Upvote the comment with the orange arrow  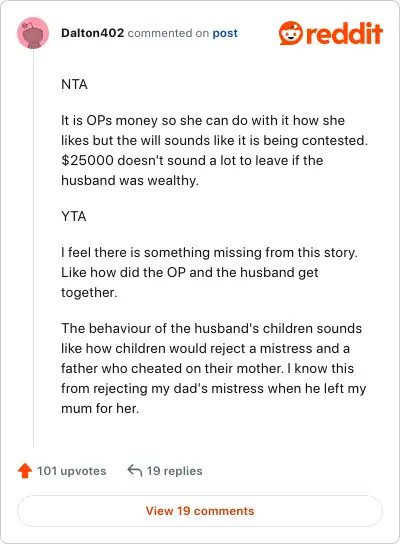pyautogui.click(x=25, y=471)
